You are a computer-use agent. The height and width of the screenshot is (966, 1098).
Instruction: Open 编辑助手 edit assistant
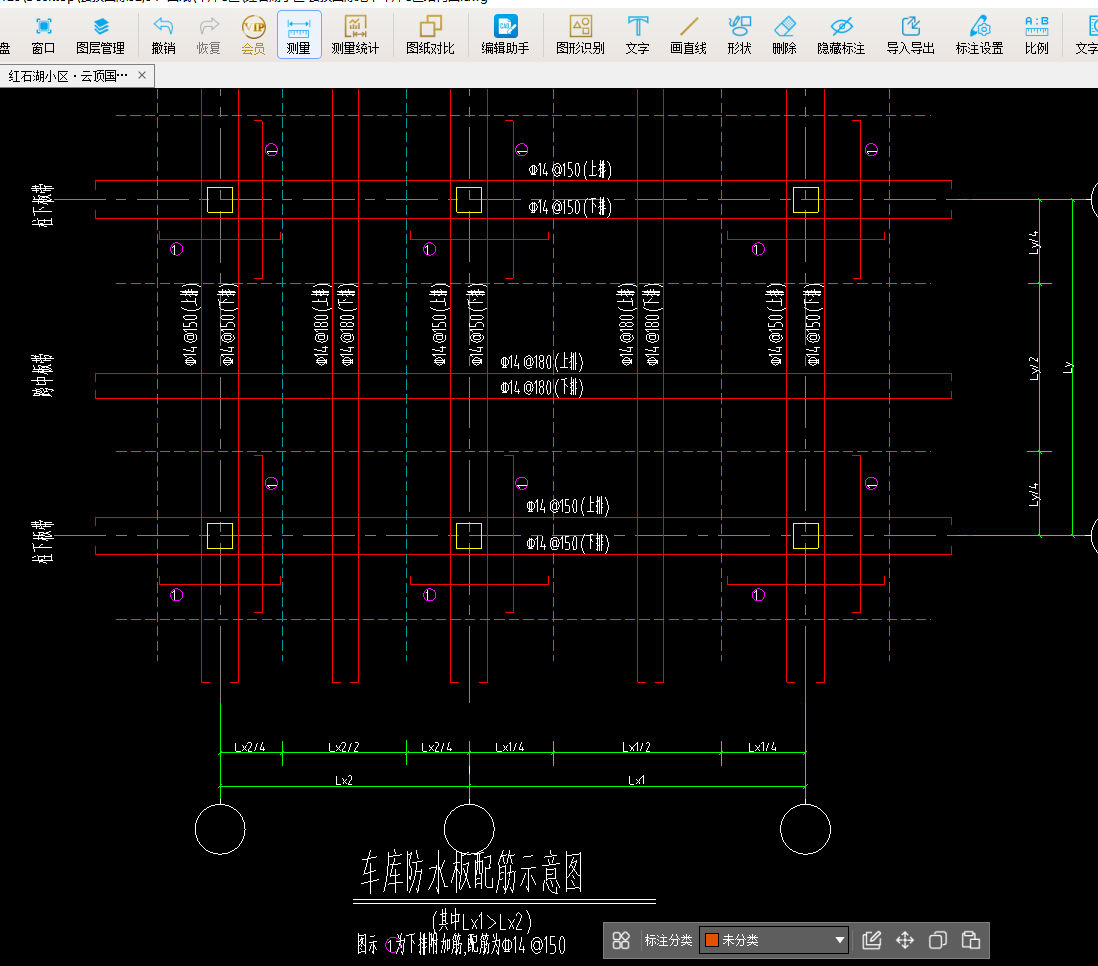tap(505, 36)
